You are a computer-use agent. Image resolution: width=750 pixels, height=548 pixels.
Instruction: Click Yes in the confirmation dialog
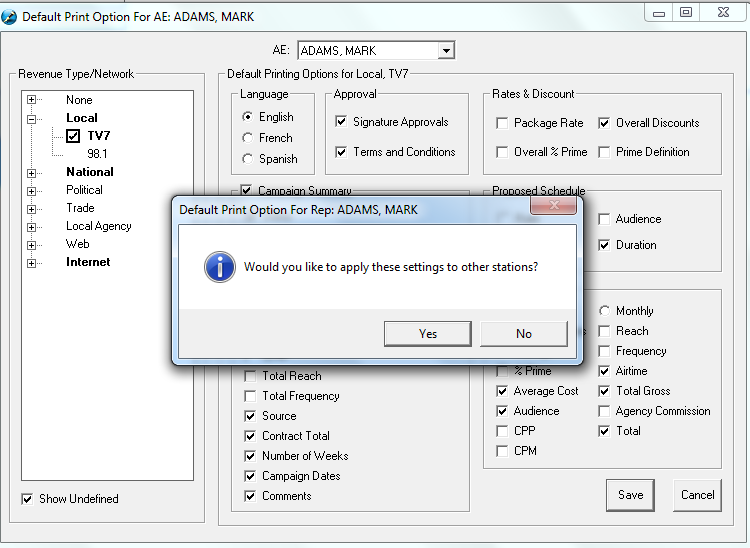tap(427, 333)
